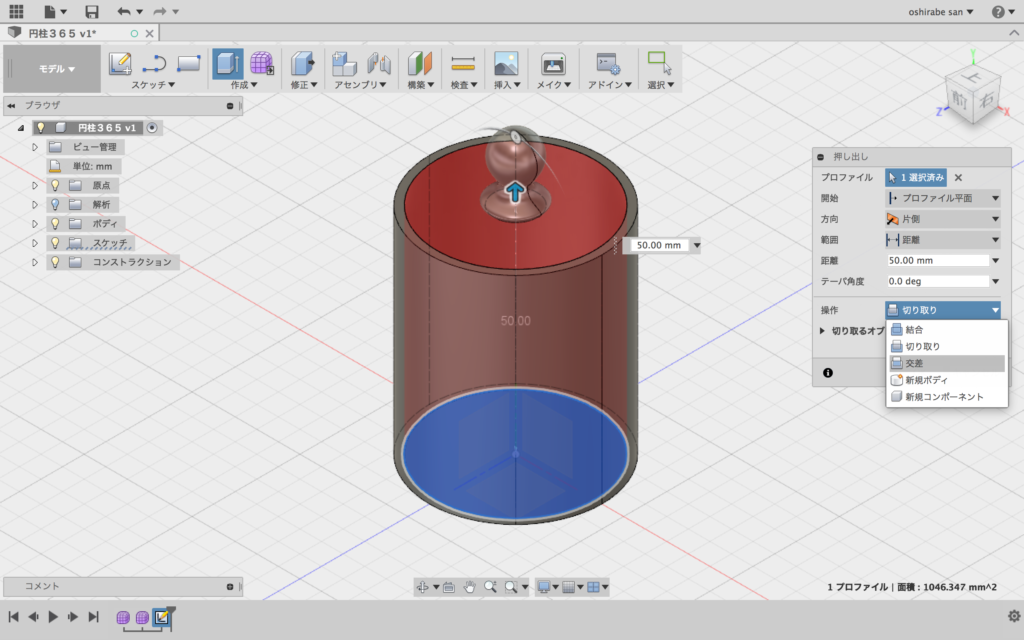Click the floating 50.00 mm distance field
Viewport: 1024px width, 640px height.
tap(658, 246)
